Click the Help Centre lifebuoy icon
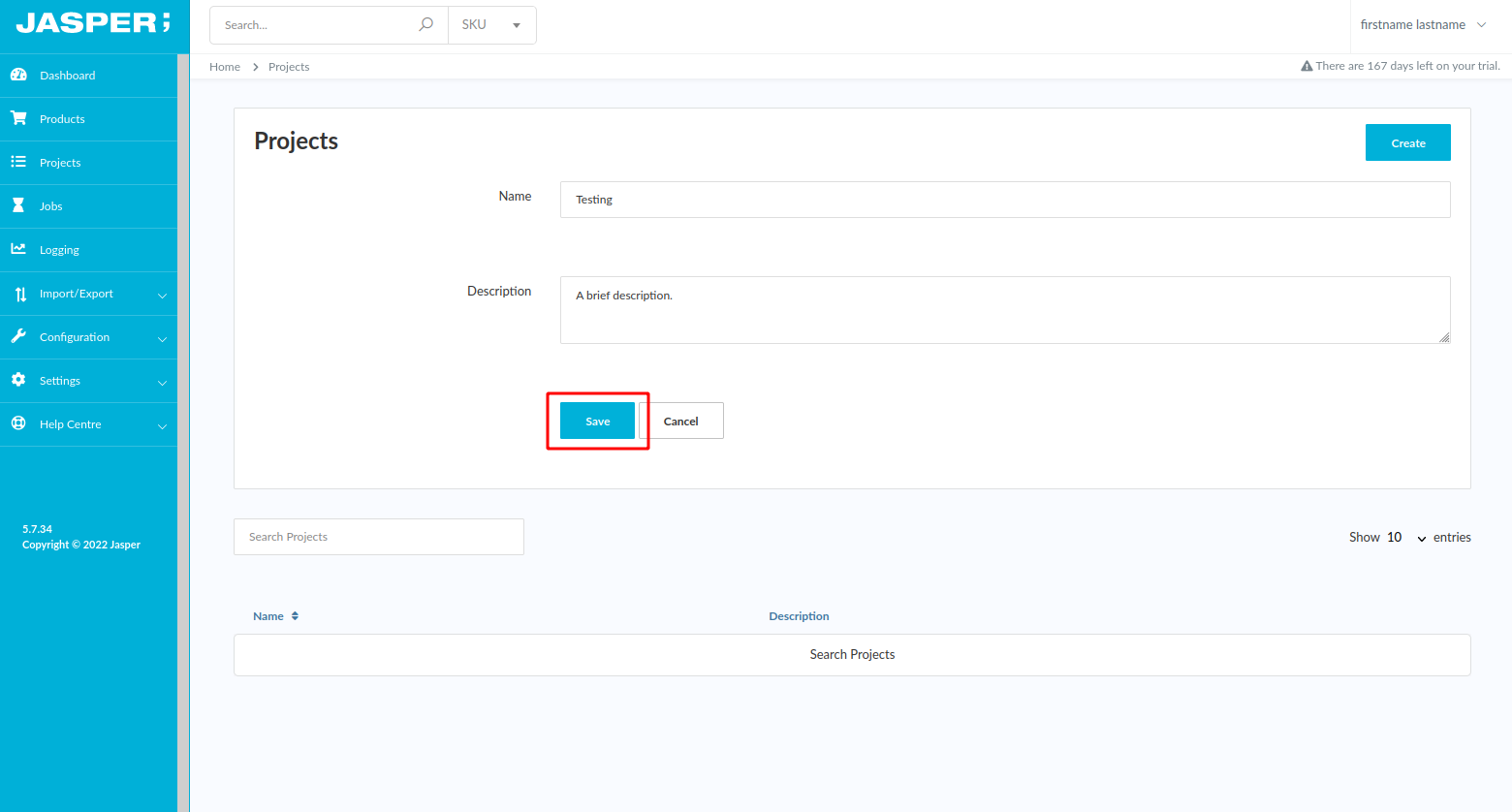This screenshot has height=812, width=1512. [18, 423]
